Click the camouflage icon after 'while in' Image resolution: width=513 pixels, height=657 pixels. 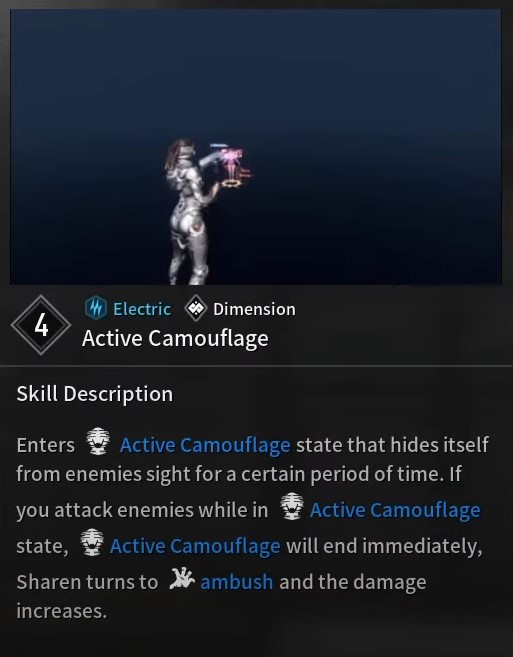click(291, 506)
